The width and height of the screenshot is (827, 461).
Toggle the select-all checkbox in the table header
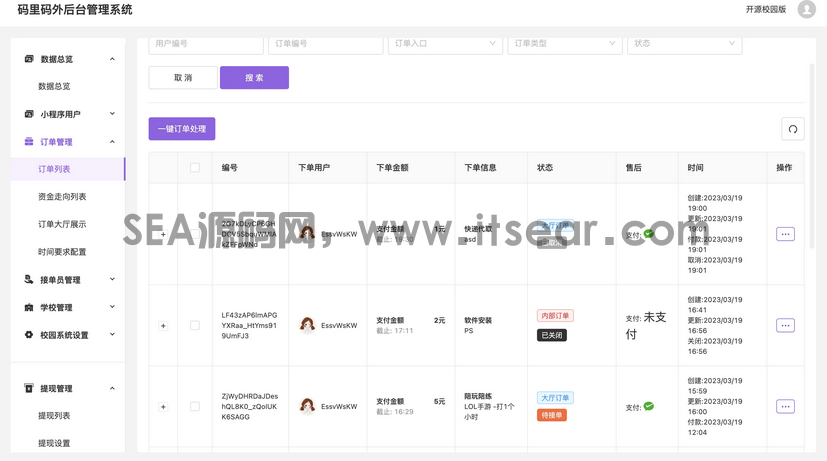[195, 167]
